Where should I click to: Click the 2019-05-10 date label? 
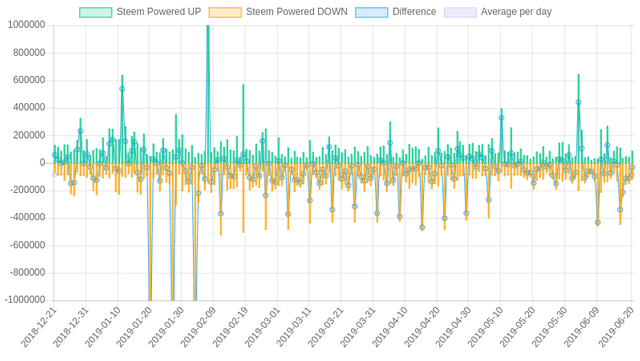pyautogui.click(x=485, y=328)
